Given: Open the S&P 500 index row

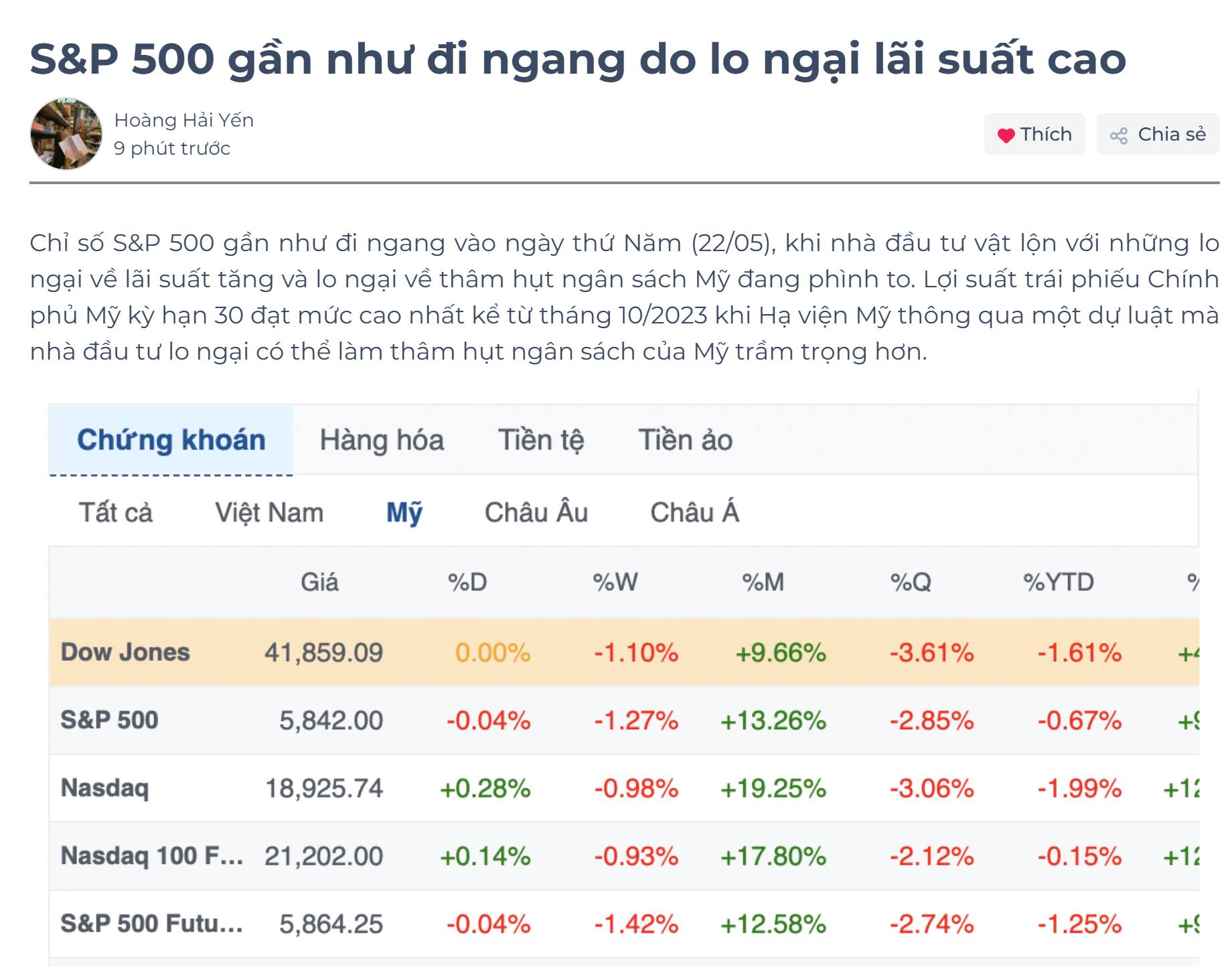Looking at the screenshot, I should click(x=109, y=720).
